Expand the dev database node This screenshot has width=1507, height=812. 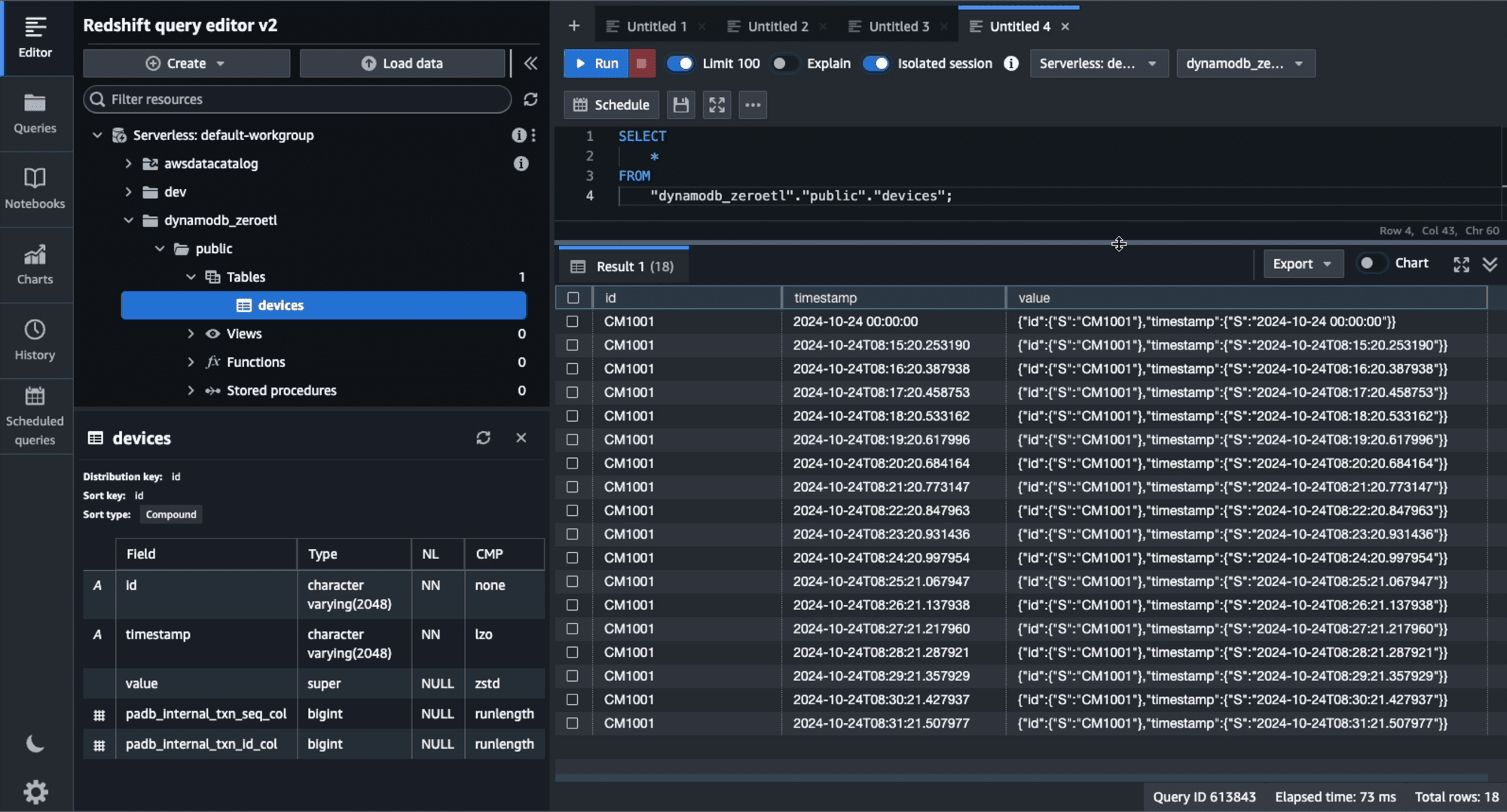(x=128, y=192)
